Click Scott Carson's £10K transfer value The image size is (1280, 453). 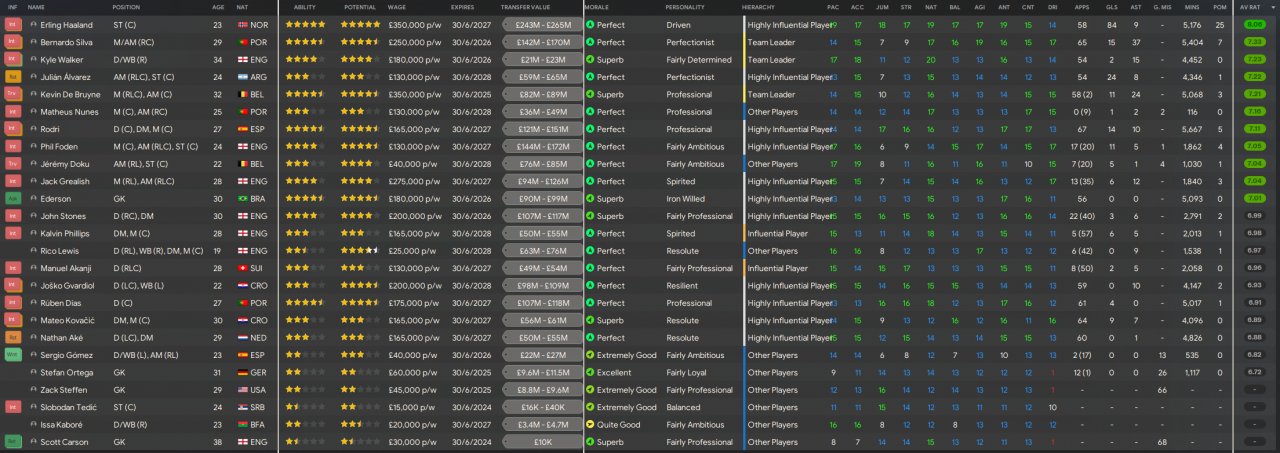point(543,442)
